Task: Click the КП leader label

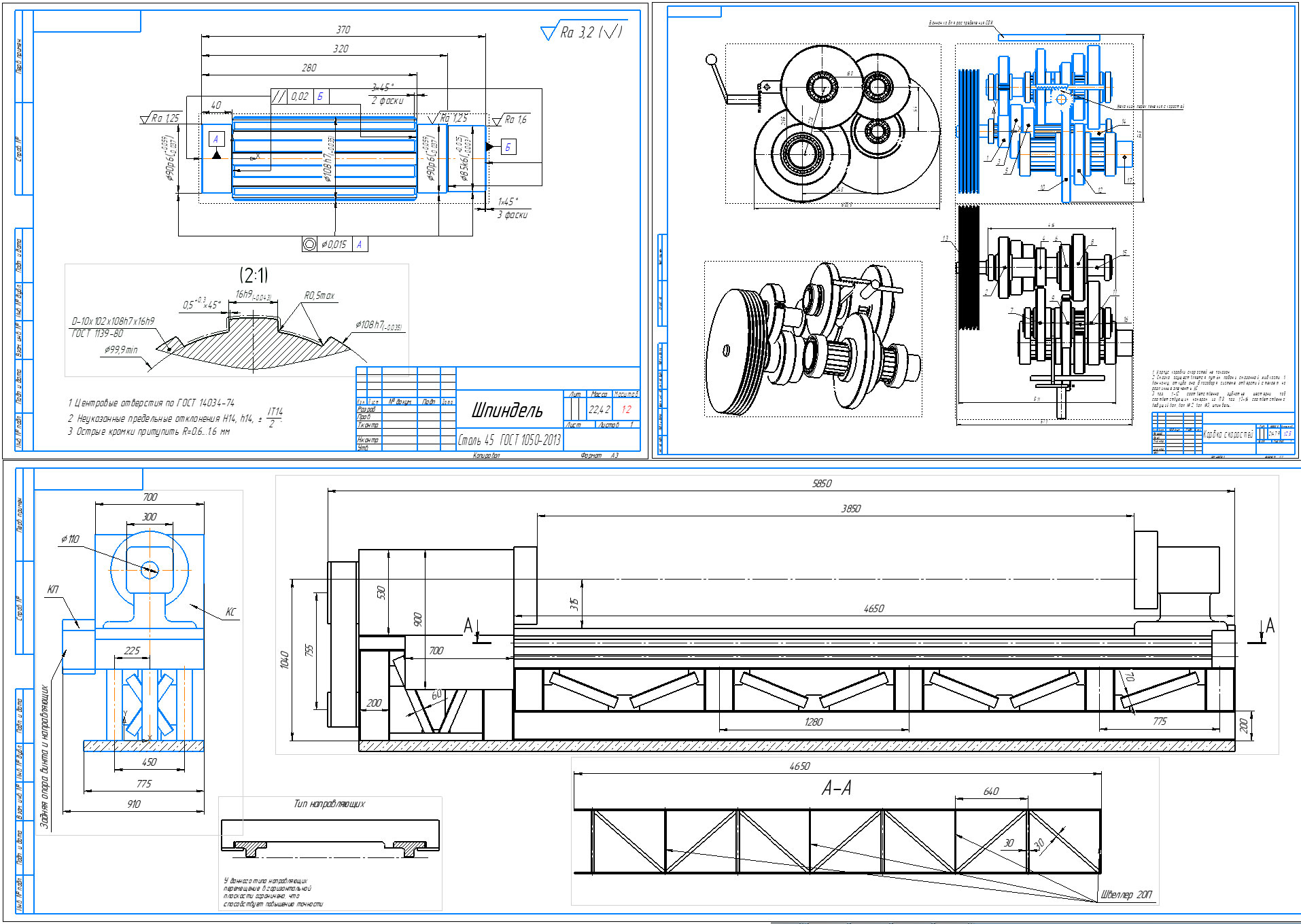Action: 53,589
